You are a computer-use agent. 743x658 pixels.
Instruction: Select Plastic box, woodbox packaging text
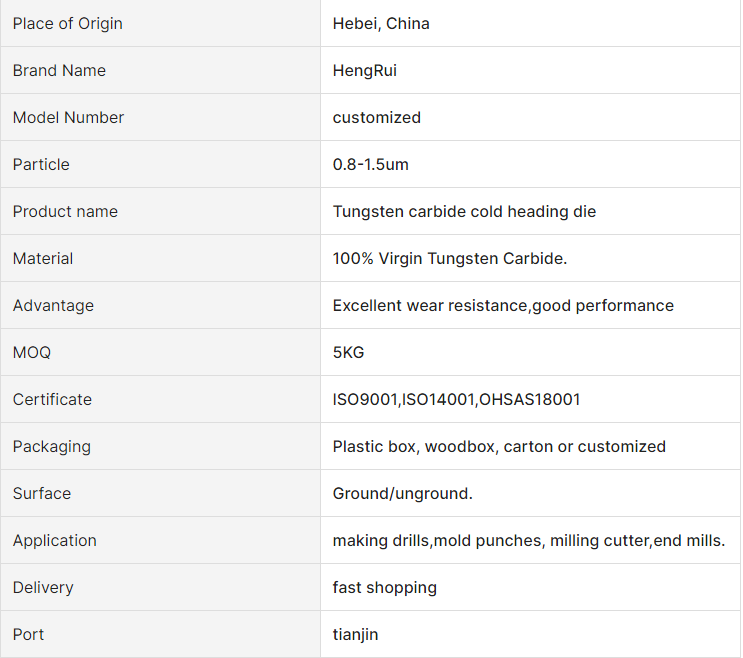point(414,447)
